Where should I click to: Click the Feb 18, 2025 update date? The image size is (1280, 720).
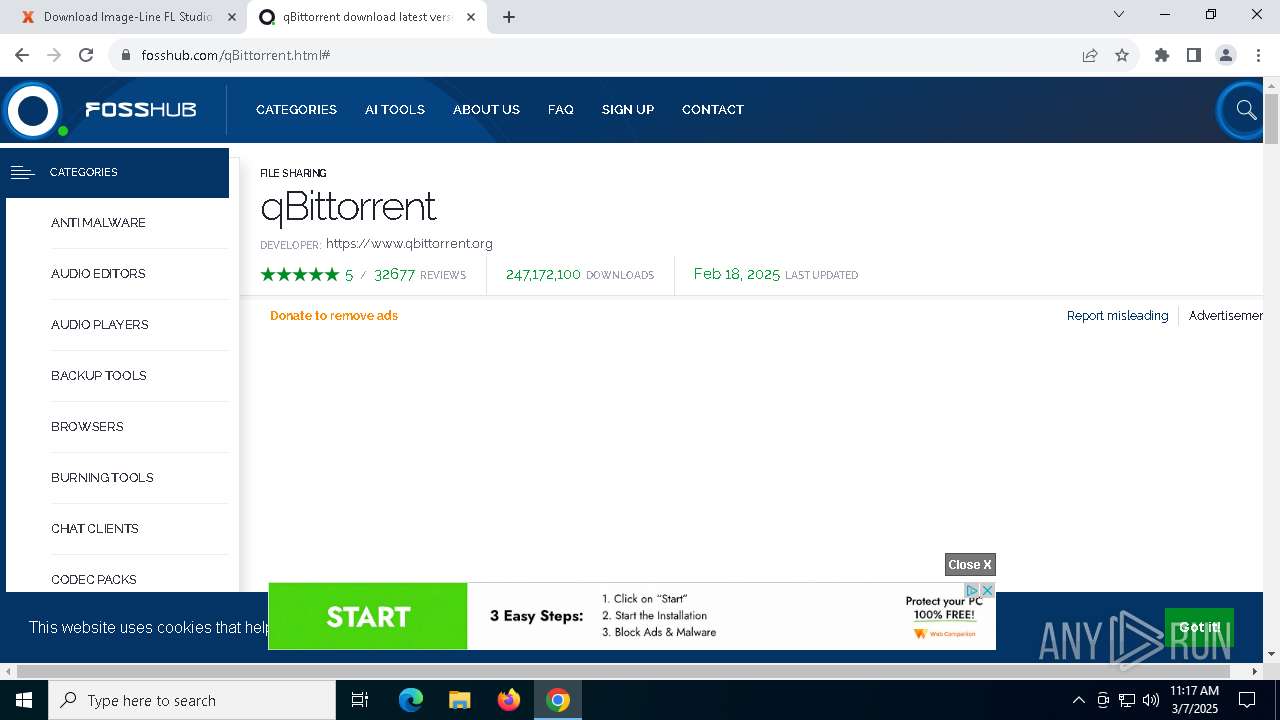coord(737,274)
